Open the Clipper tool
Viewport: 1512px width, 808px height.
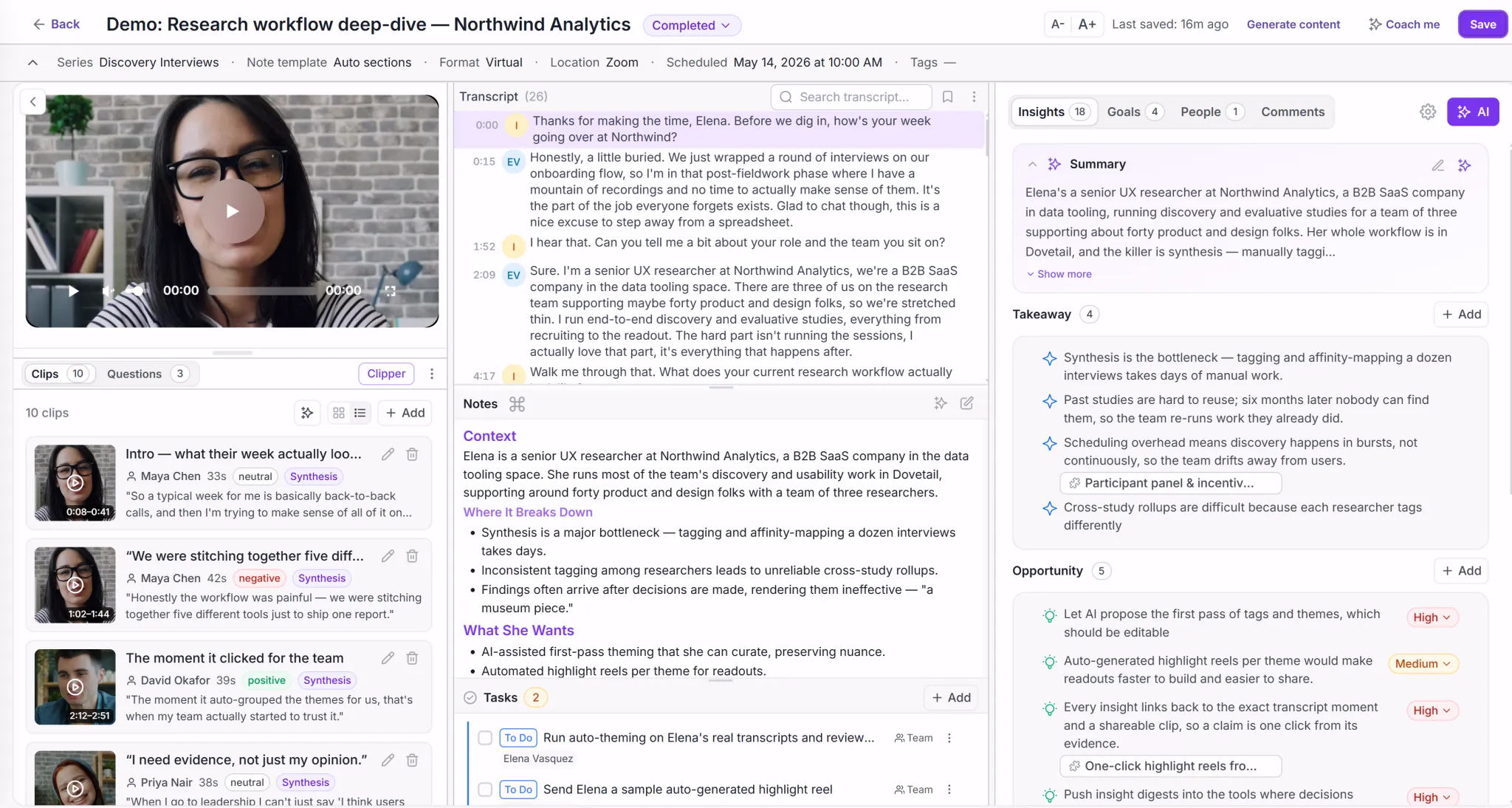386,374
